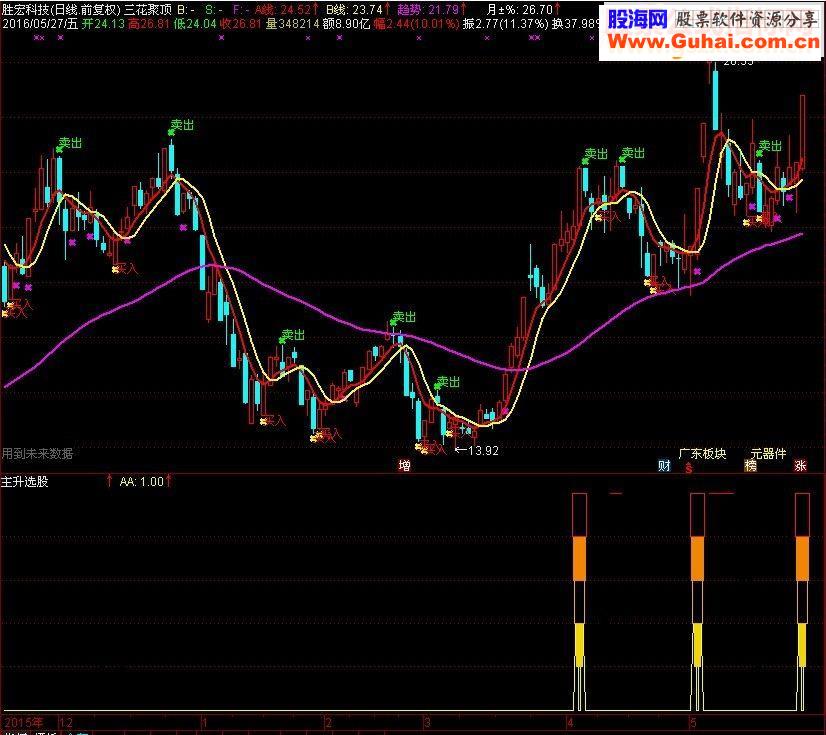This screenshot has width=826, height=735.
Task: Click the month 2 timeline marker
Action: click(328, 722)
